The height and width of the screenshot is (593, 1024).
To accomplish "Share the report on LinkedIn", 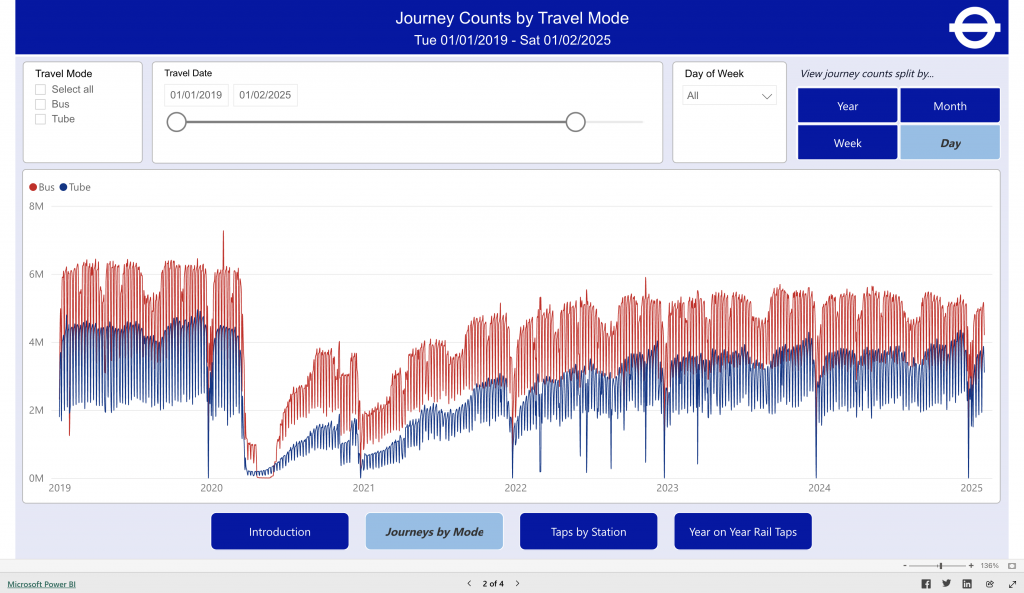I will point(966,583).
